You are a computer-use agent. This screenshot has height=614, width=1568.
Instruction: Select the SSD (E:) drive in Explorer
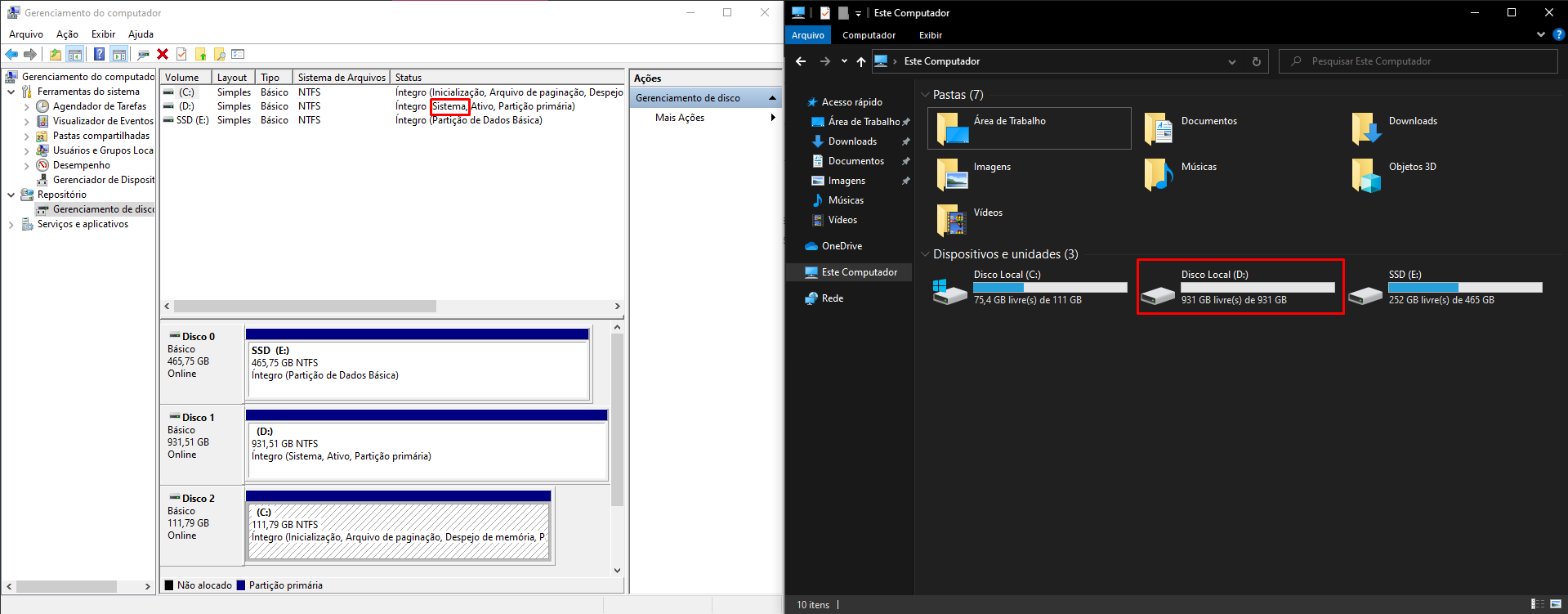click(1445, 287)
